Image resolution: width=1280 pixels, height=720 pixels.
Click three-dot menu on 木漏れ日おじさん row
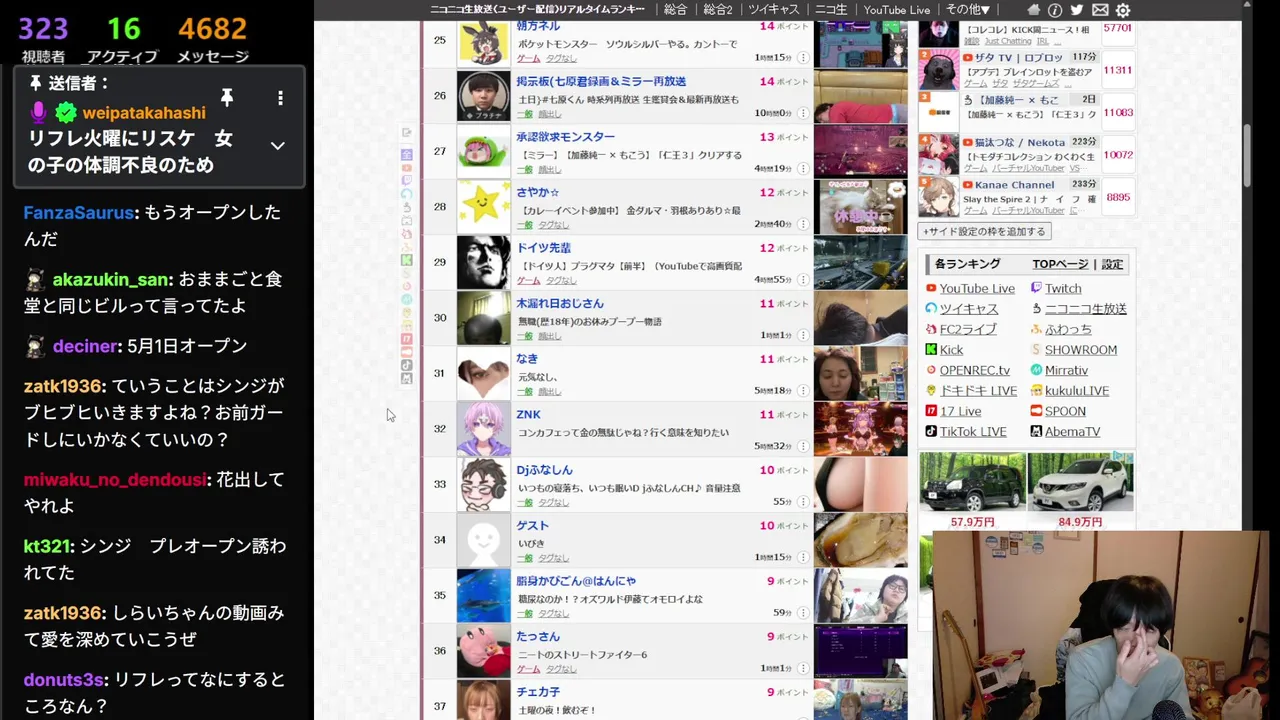pos(803,335)
